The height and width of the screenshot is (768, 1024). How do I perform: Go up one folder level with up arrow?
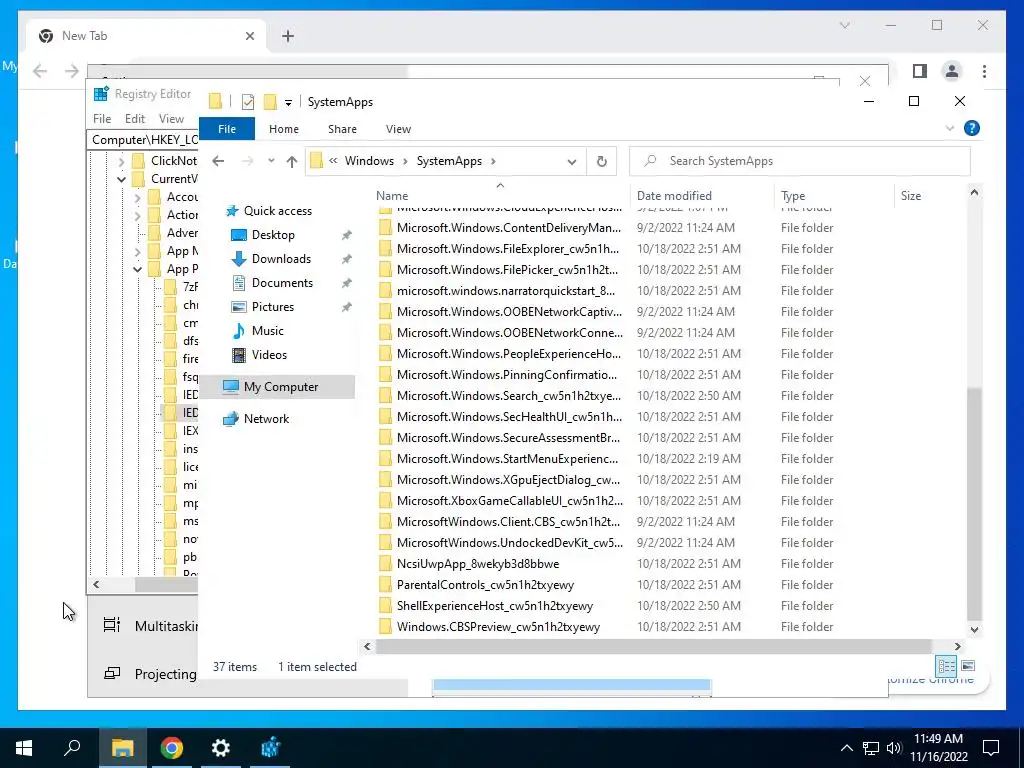tap(292, 161)
